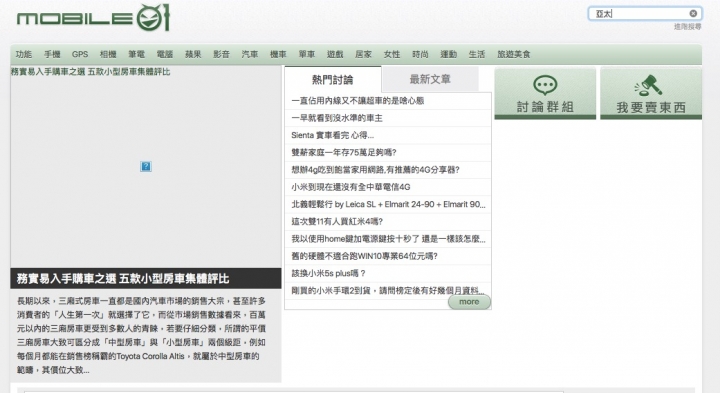Clear the search field with the X icon
Image resolution: width=720 pixels, height=393 pixels.
coord(693,14)
